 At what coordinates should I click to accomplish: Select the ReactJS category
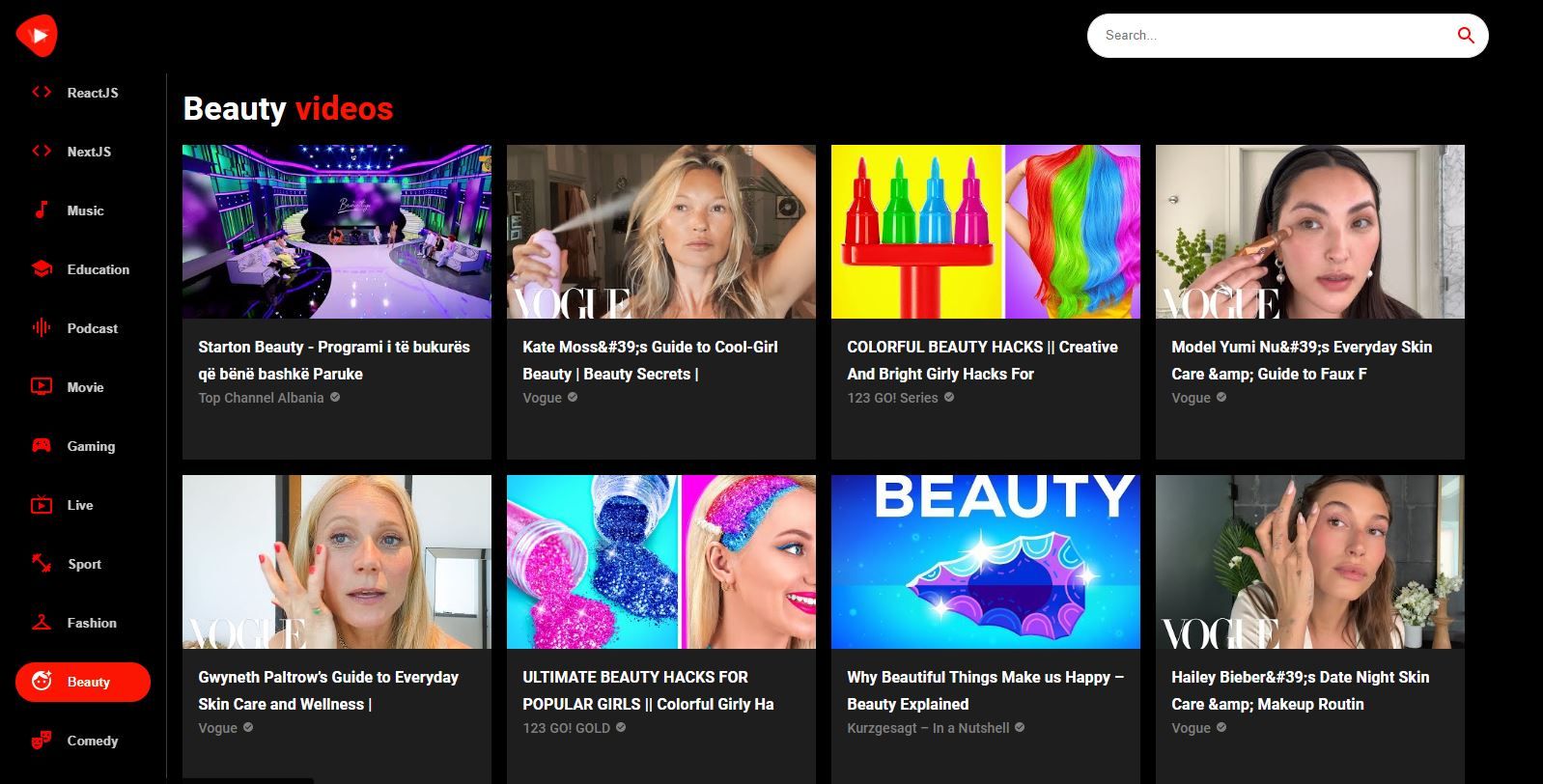(83, 93)
